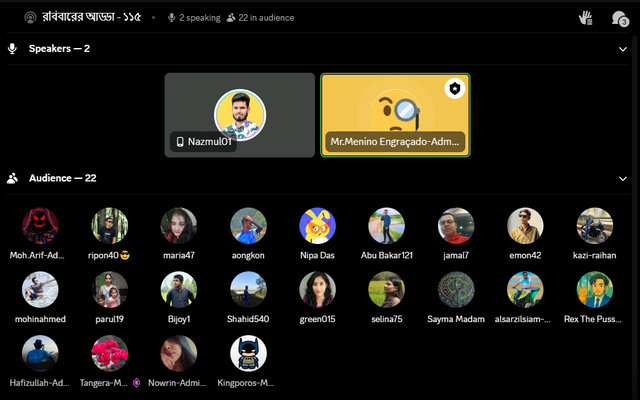Open green015 avatar
The height and width of the screenshot is (400, 640).
(318, 289)
